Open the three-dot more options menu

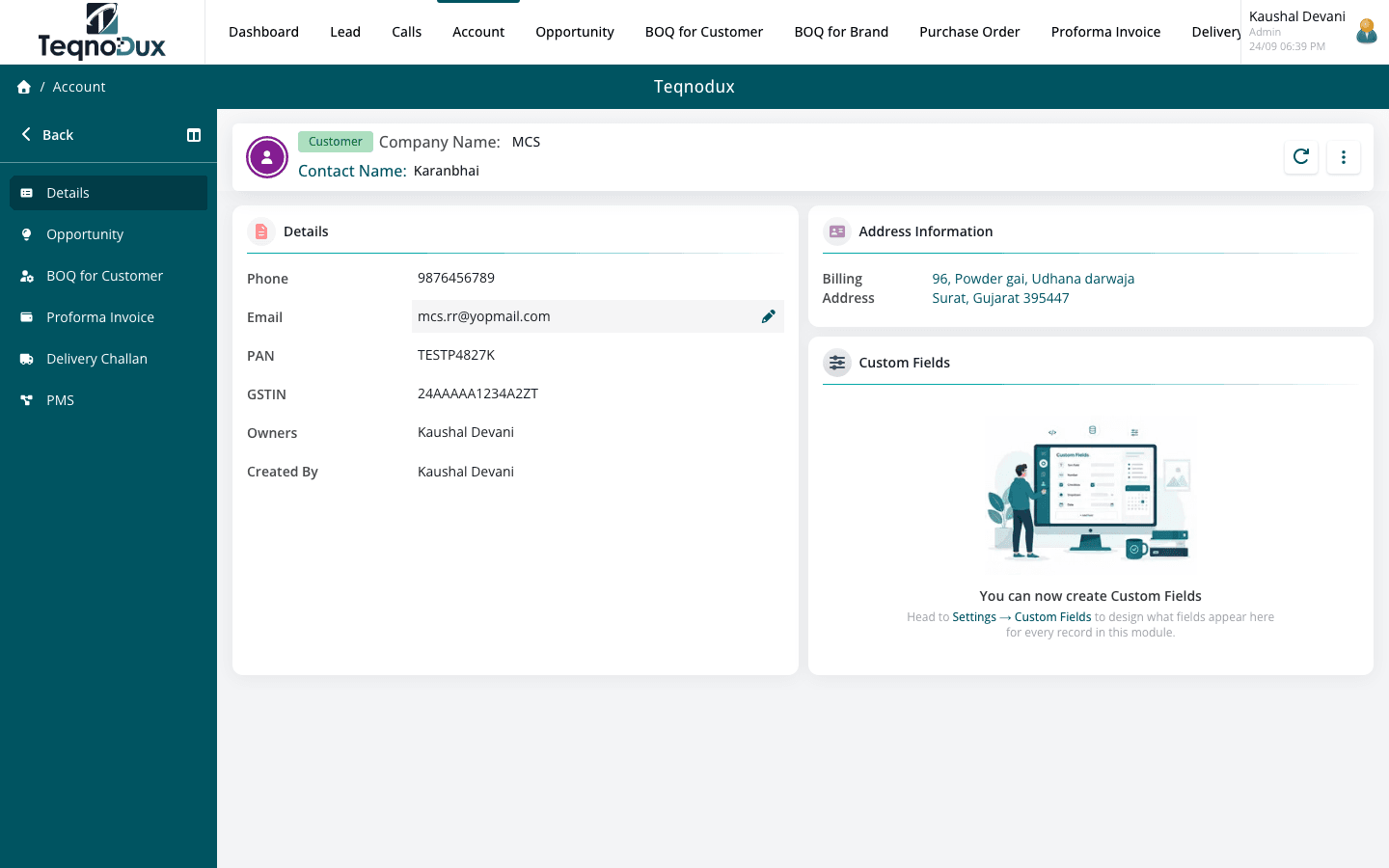[1344, 157]
